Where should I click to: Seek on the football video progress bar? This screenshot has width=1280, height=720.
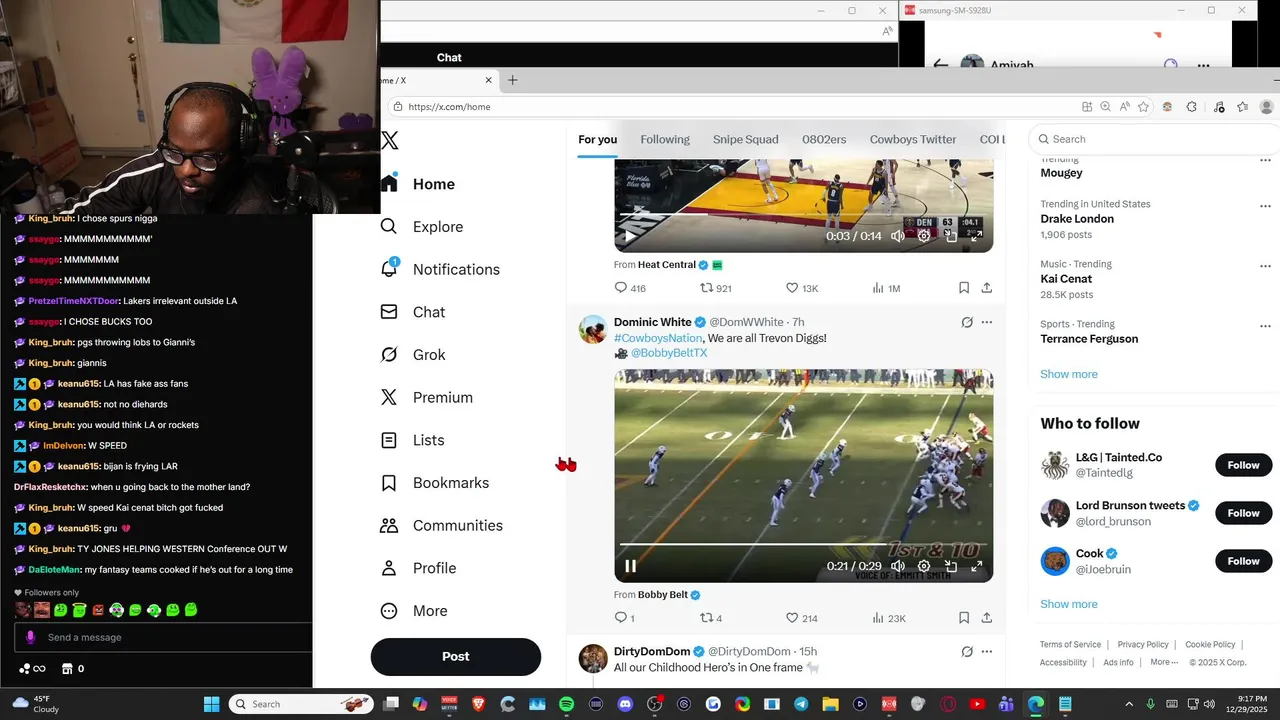(x=803, y=545)
